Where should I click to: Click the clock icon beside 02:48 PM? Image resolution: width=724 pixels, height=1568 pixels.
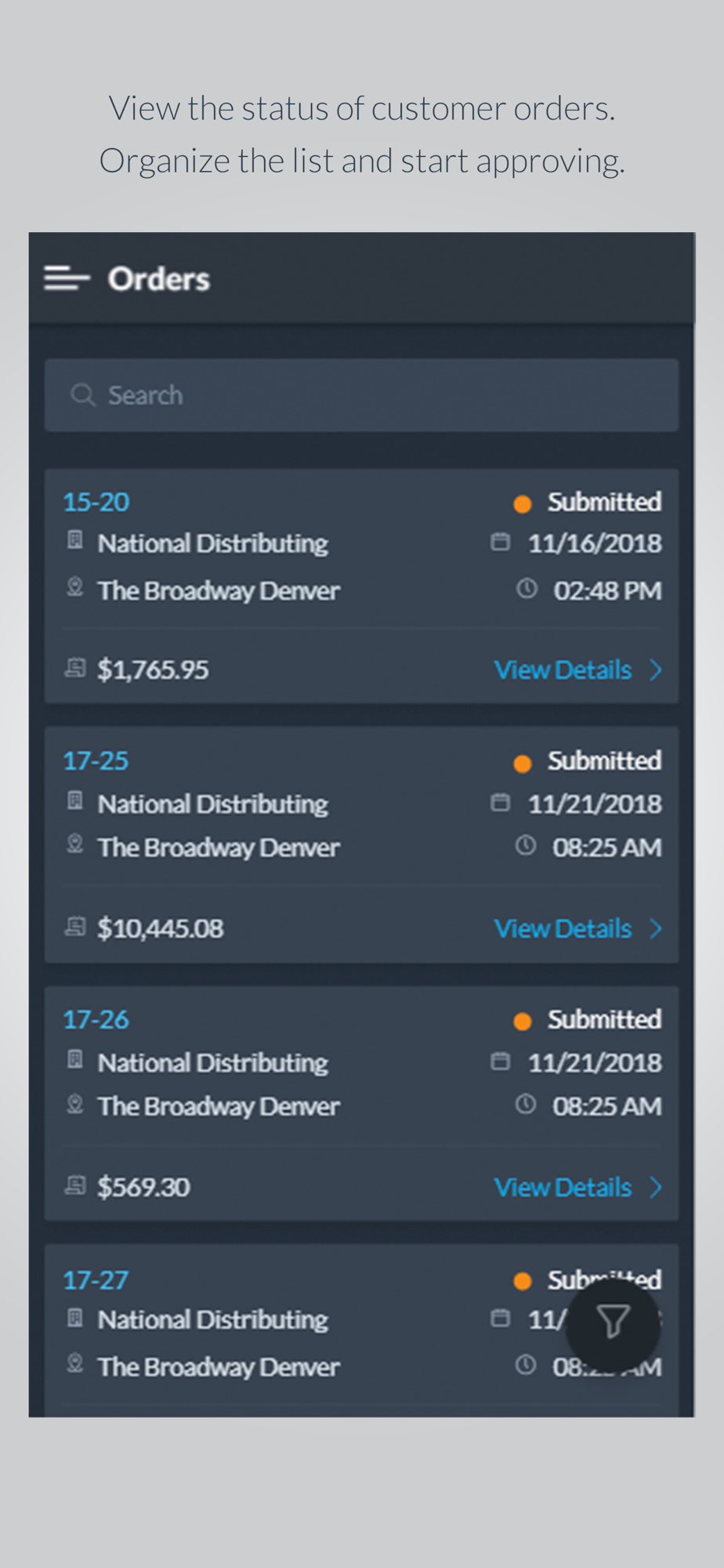[527, 589]
